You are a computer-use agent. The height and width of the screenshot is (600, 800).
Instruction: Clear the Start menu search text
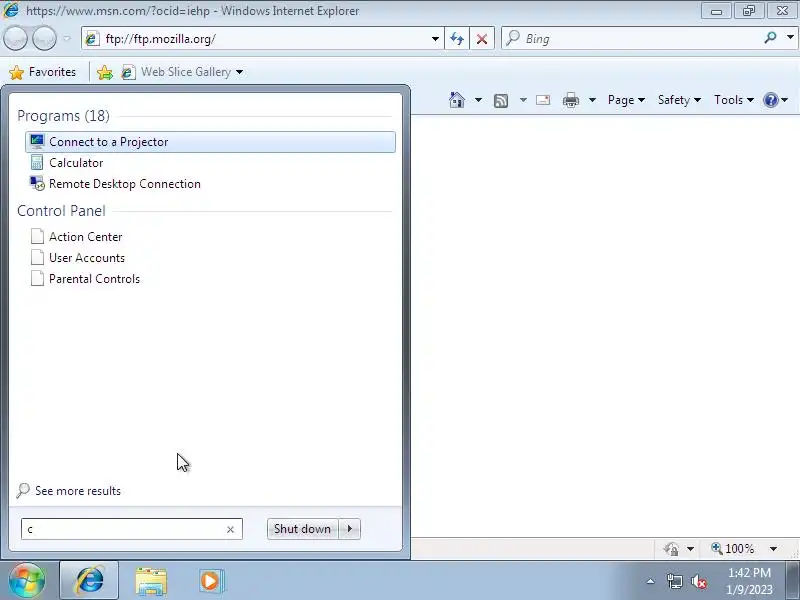[230, 530]
